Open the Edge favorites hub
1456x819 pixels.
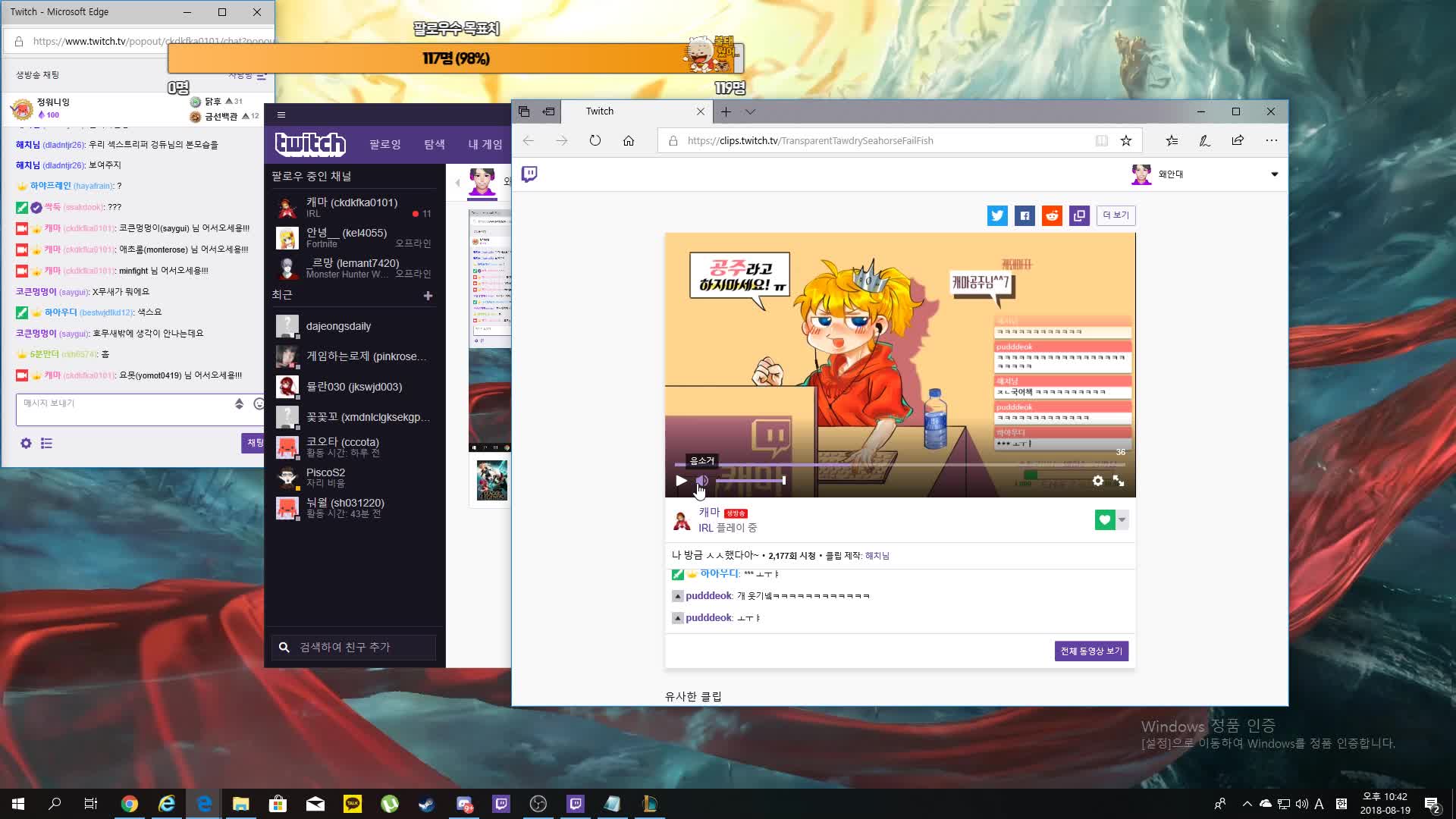click(x=1172, y=140)
